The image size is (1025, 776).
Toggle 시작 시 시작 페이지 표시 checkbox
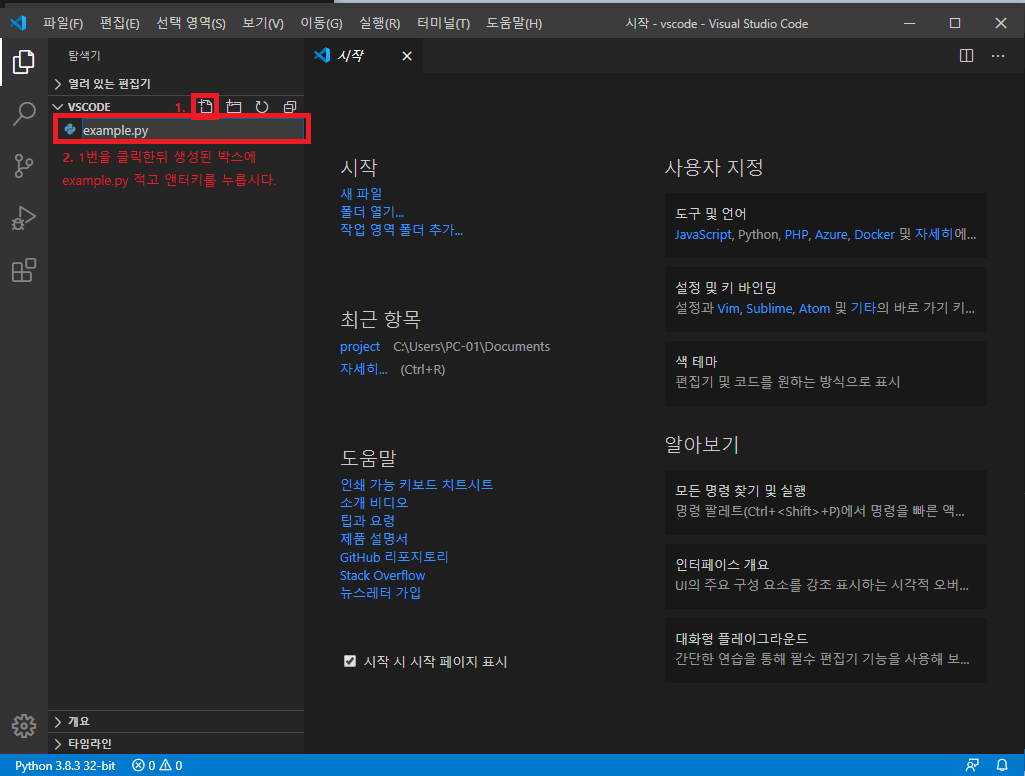coord(350,661)
